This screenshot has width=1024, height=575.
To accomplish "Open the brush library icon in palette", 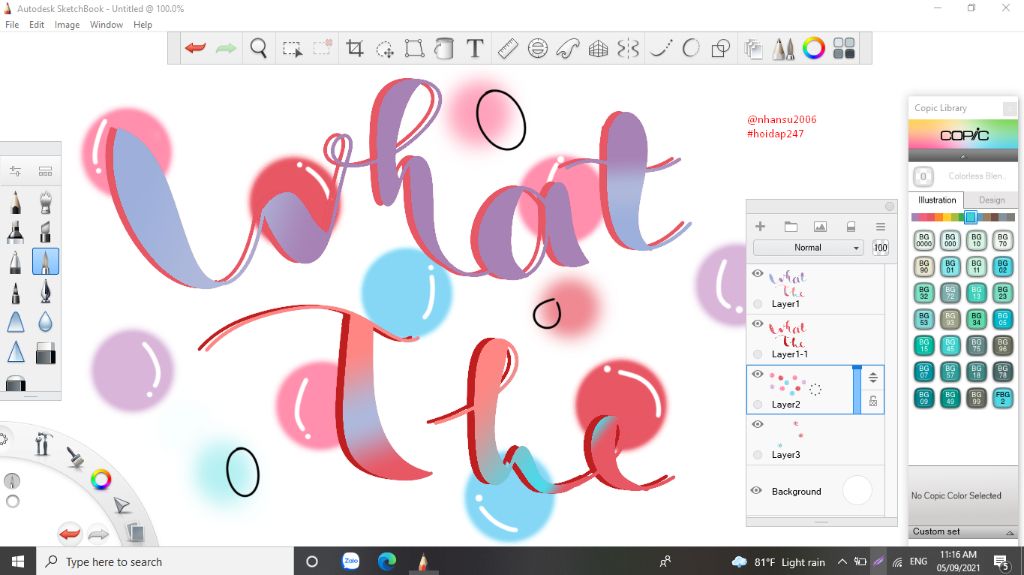I will [45, 171].
